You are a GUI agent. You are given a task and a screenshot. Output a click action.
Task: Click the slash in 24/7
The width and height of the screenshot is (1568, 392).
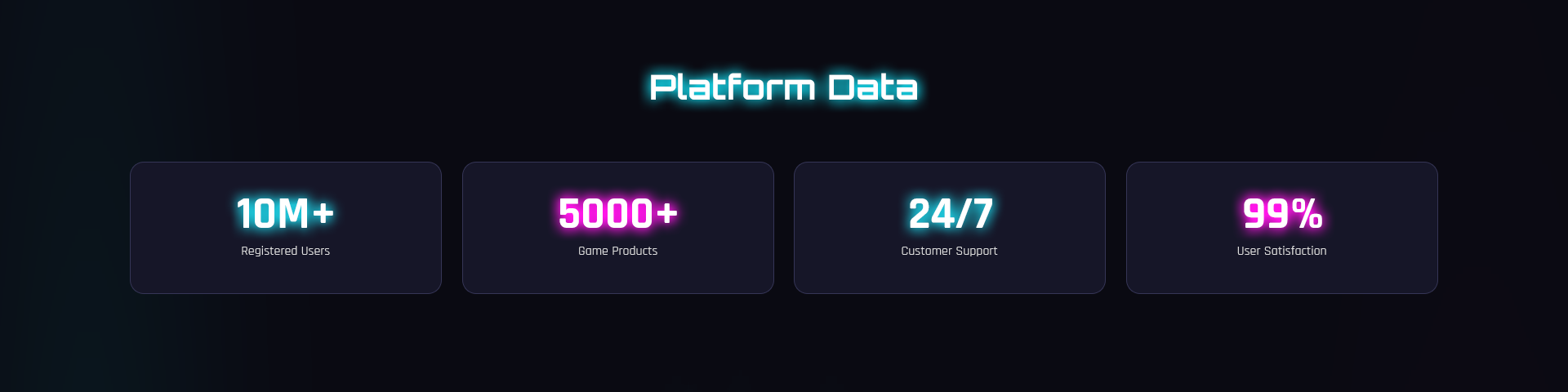pos(964,214)
